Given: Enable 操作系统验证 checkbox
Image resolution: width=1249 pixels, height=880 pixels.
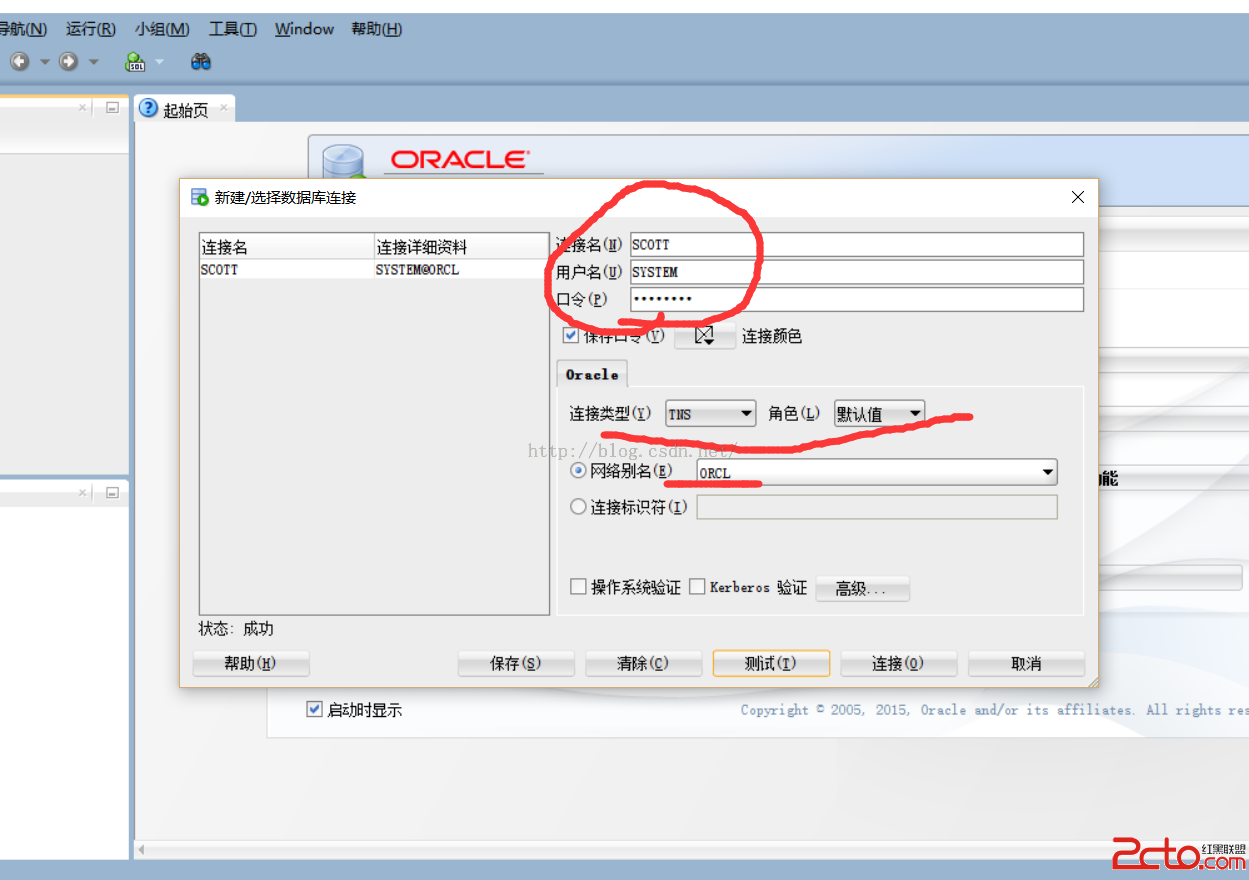Looking at the screenshot, I should pyautogui.click(x=578, y=587).
